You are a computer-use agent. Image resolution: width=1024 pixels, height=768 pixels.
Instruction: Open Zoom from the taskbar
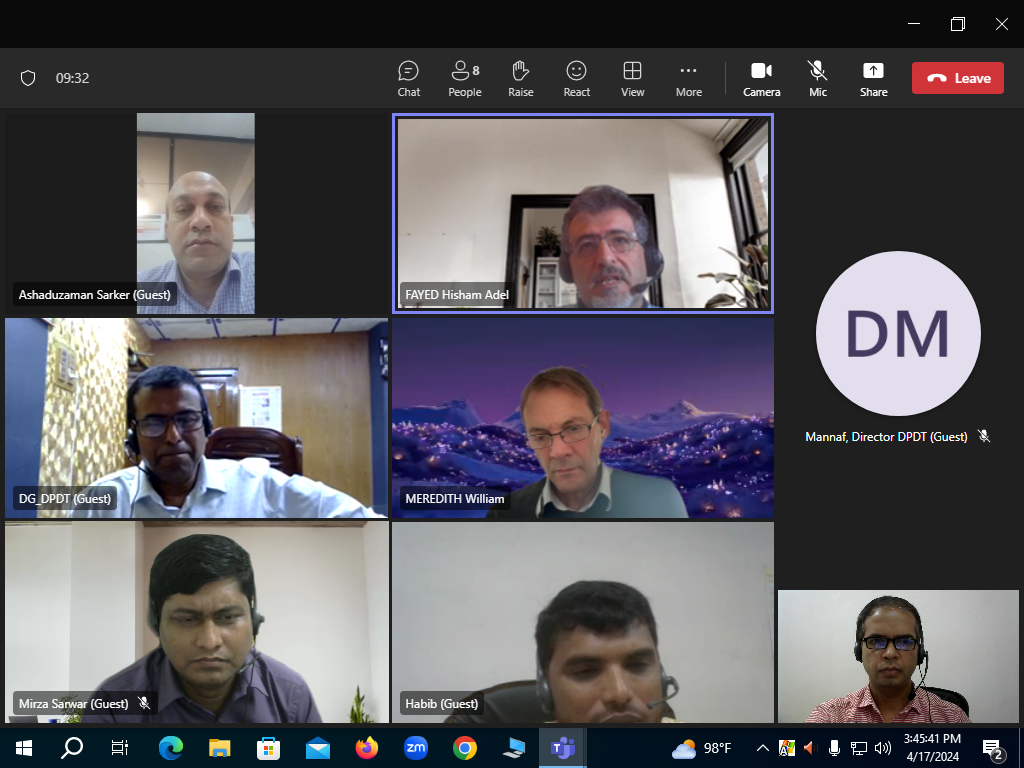click(416, 747)
